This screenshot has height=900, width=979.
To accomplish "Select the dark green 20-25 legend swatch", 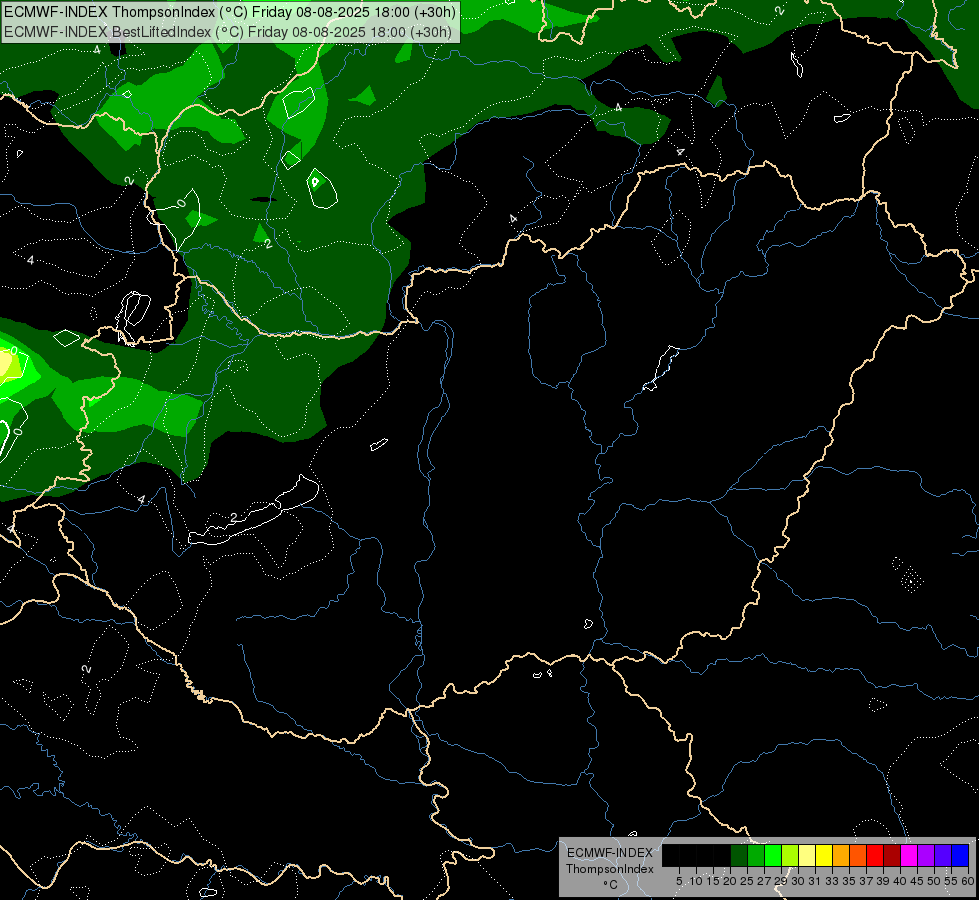I will [x=739, y=855].
